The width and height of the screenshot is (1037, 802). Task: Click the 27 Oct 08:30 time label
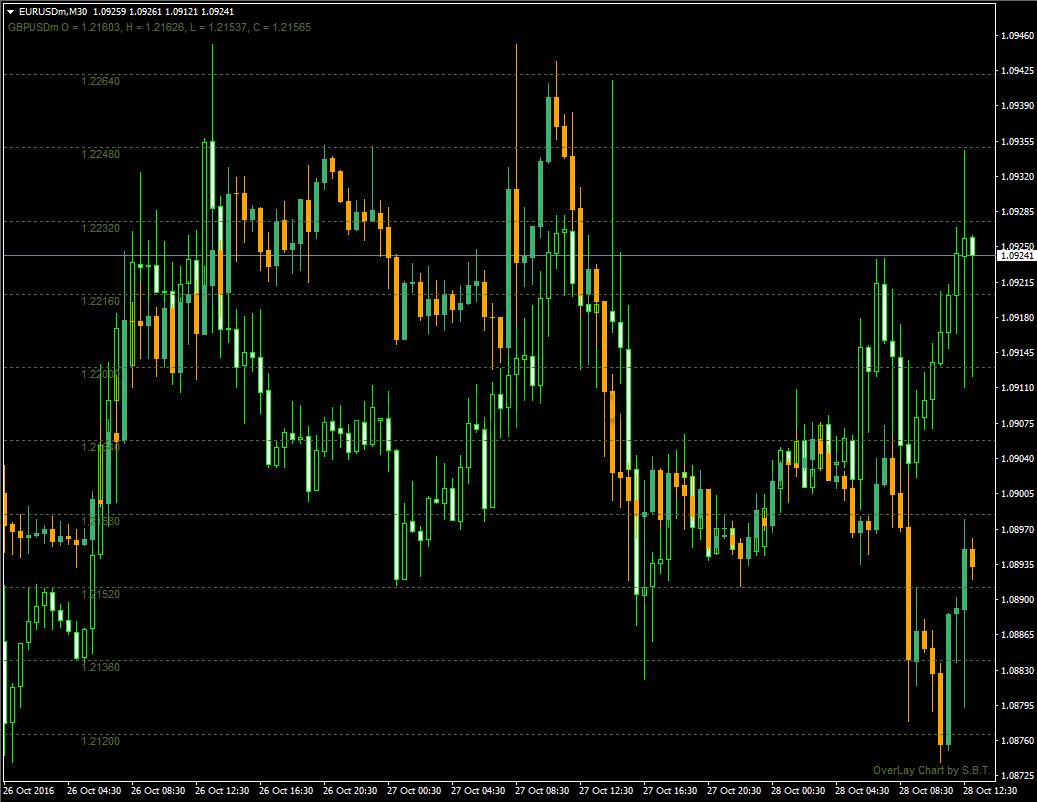tap(541, 791)
